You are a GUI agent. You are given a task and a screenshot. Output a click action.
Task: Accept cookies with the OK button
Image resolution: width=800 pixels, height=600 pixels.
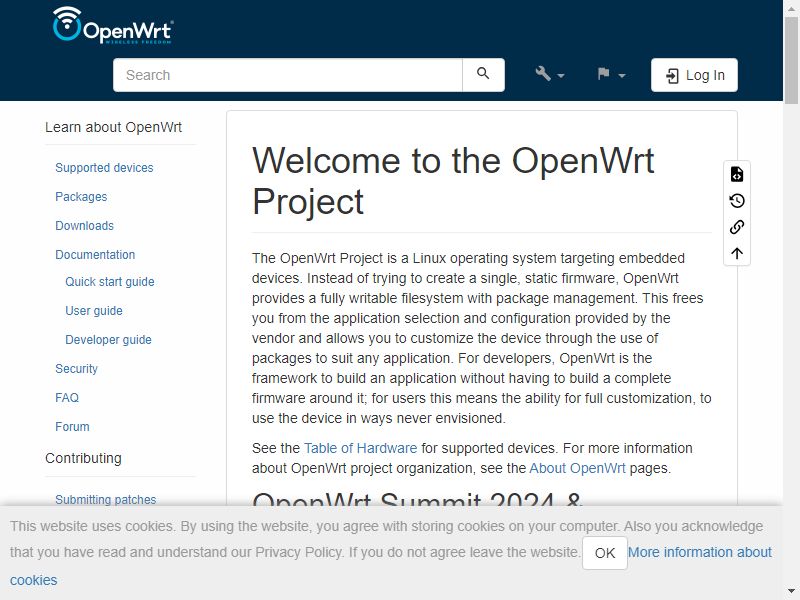point(605,553)
